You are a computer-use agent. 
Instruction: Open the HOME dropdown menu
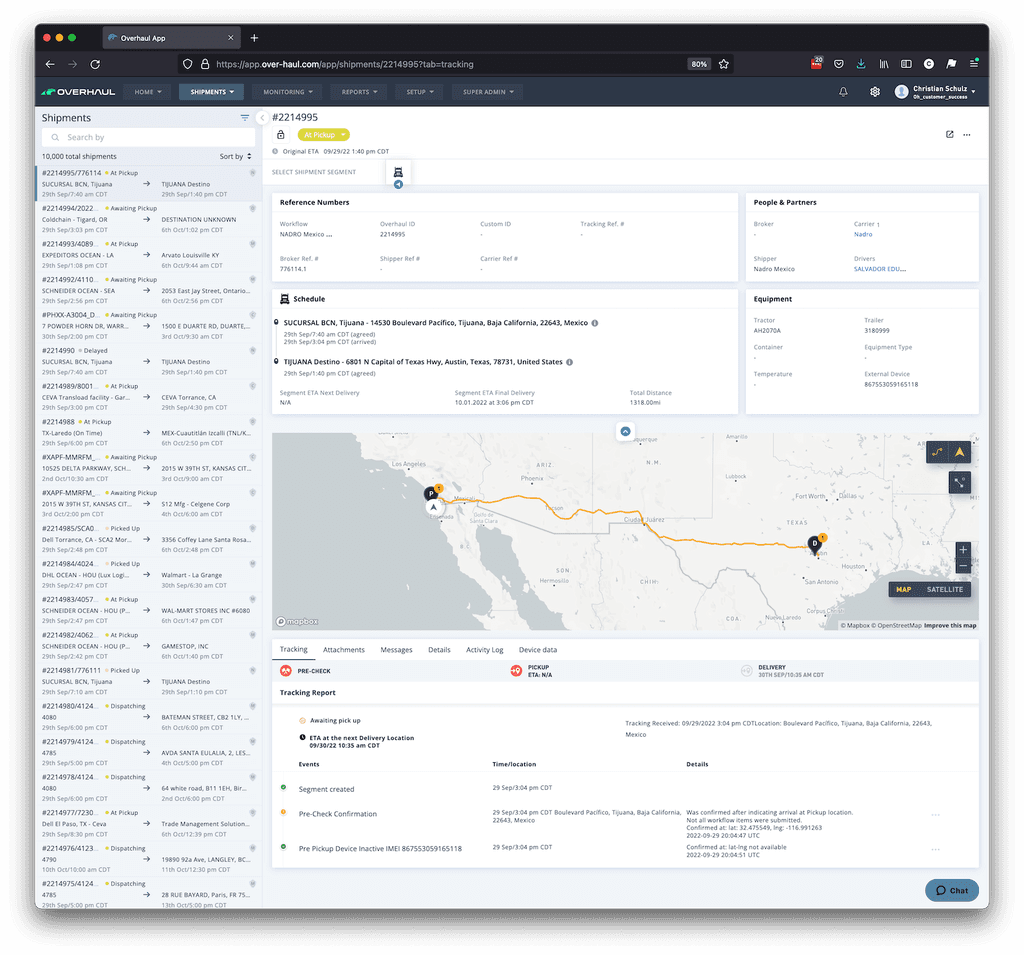(x=148, y=92)
